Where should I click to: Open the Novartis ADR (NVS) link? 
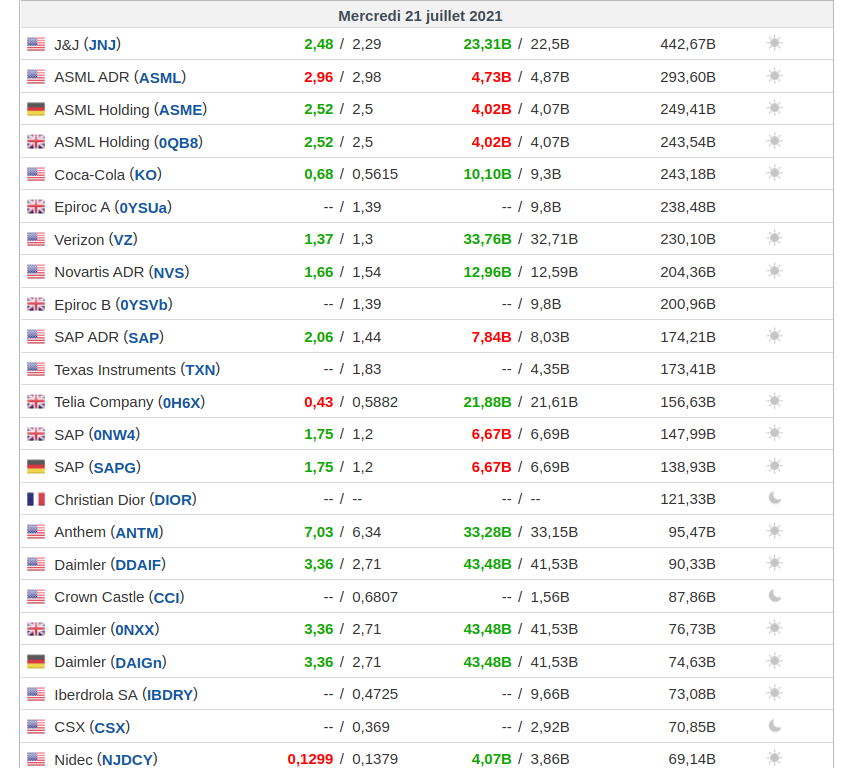click(x=169, y=272)
